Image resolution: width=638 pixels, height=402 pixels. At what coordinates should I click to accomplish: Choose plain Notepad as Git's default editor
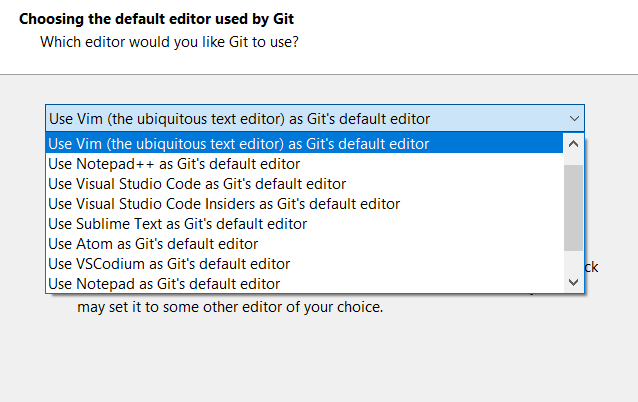[163, 284]
